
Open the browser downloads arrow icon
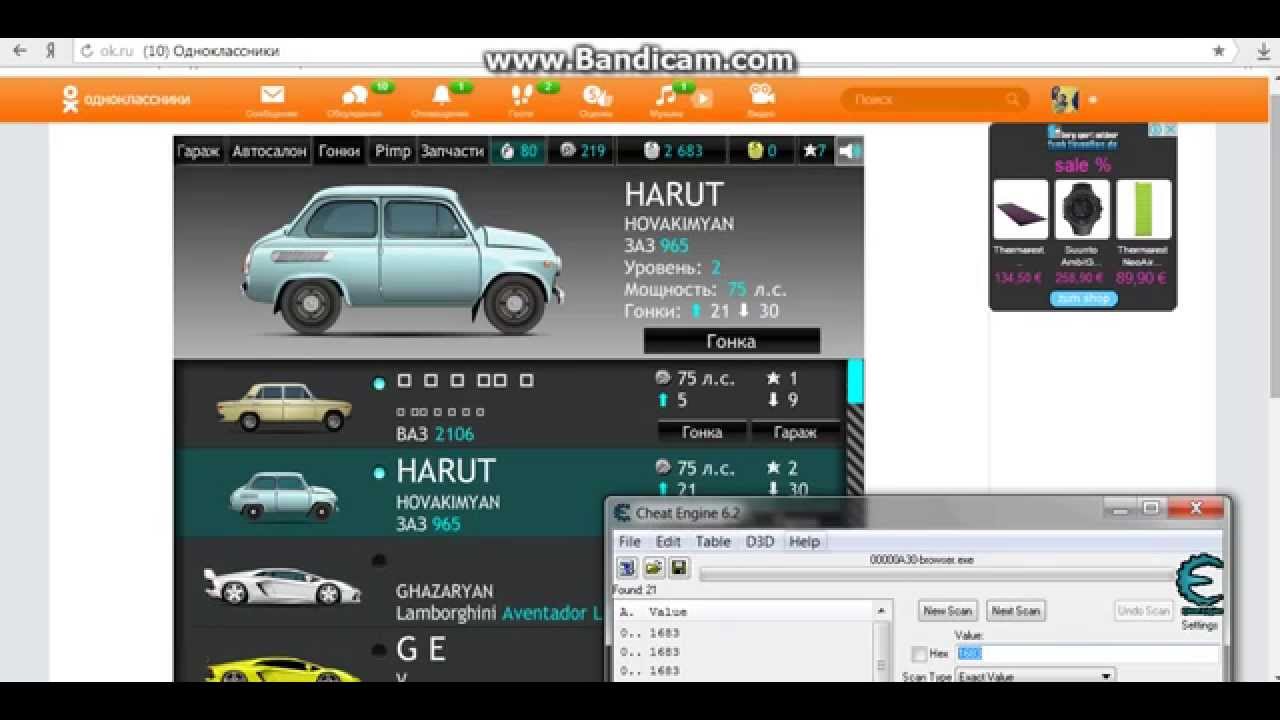[1263, 51]
